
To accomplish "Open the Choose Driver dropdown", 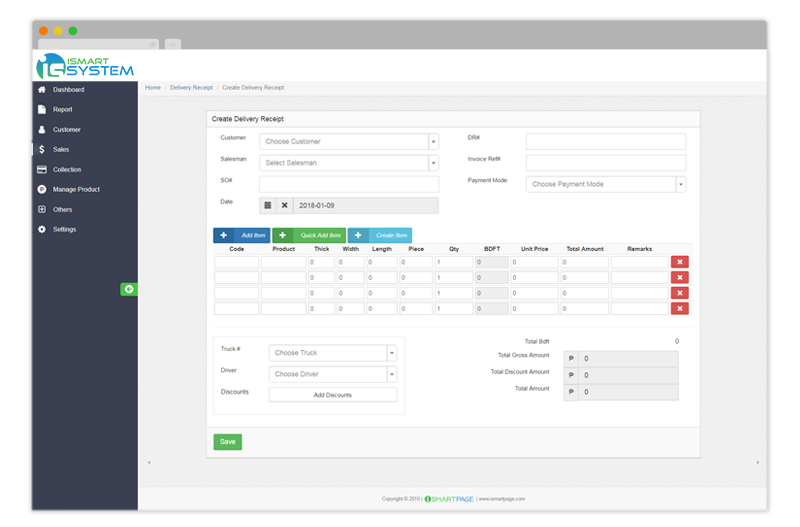I will [333, 374].
